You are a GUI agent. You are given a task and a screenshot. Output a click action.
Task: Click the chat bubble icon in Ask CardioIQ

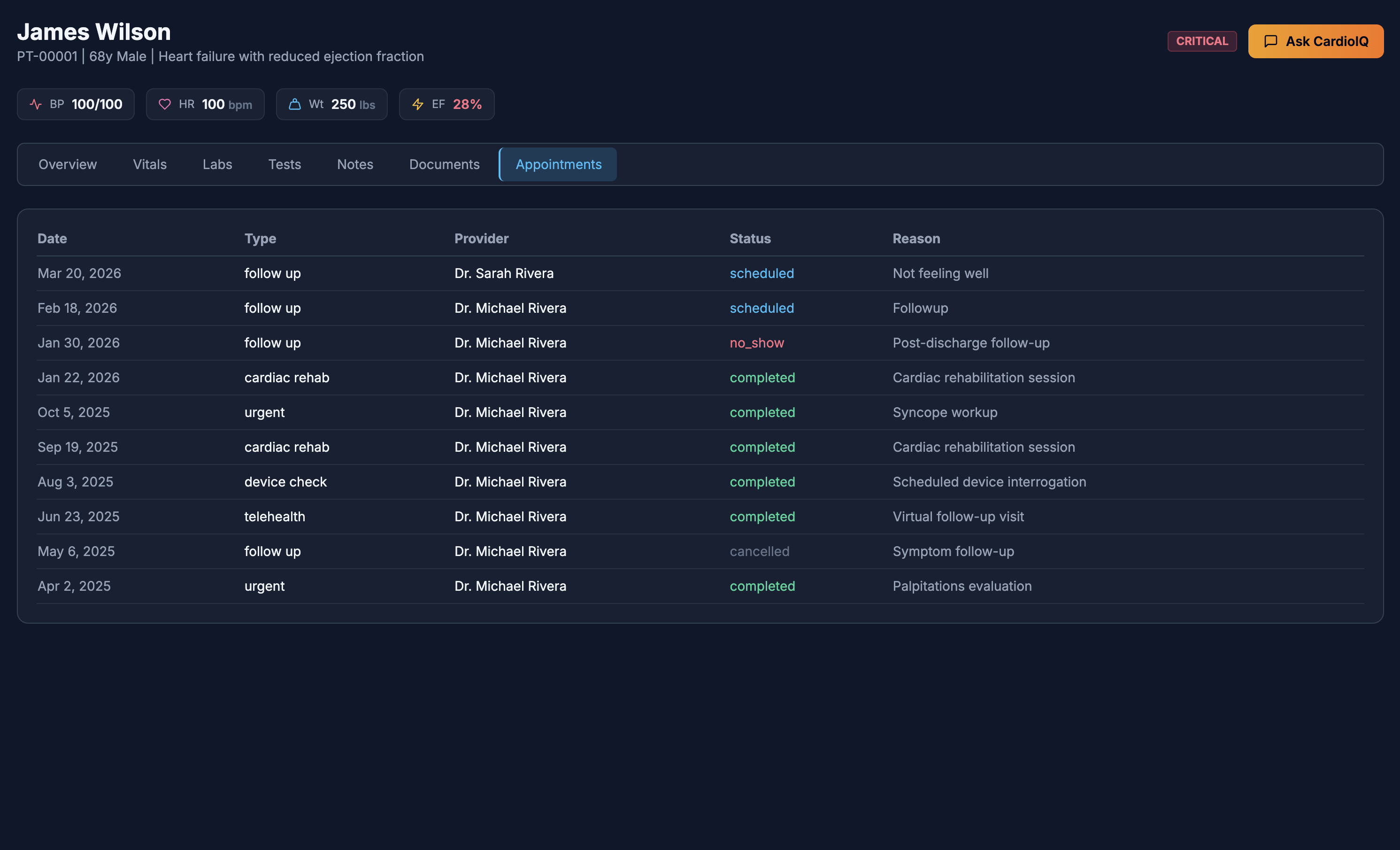point(1270,41)
